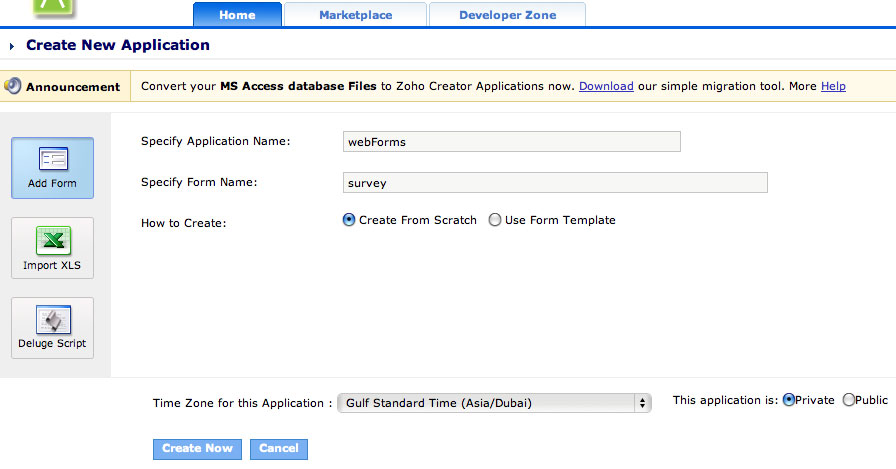Select Create From Scratch radio button
This screenshot has width=896, height=469.
click(349, 220)
